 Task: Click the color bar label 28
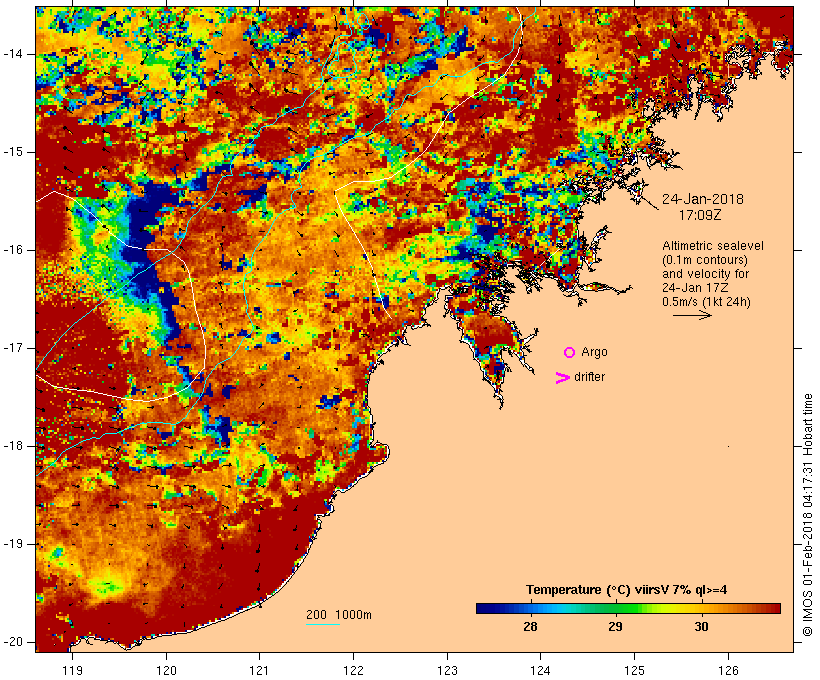click(x=530, y=626)
